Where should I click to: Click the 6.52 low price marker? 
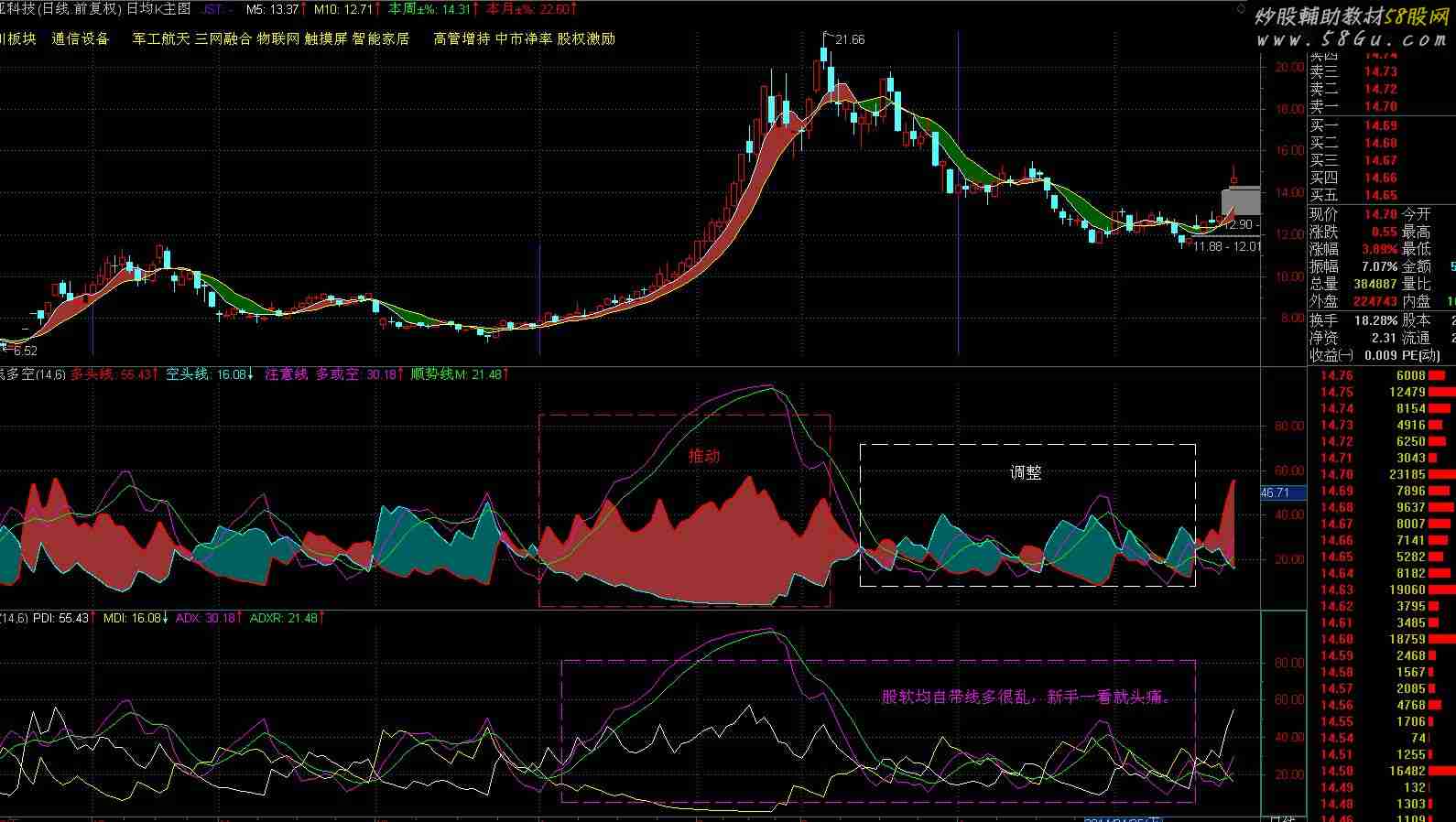(x=26, y=351)
